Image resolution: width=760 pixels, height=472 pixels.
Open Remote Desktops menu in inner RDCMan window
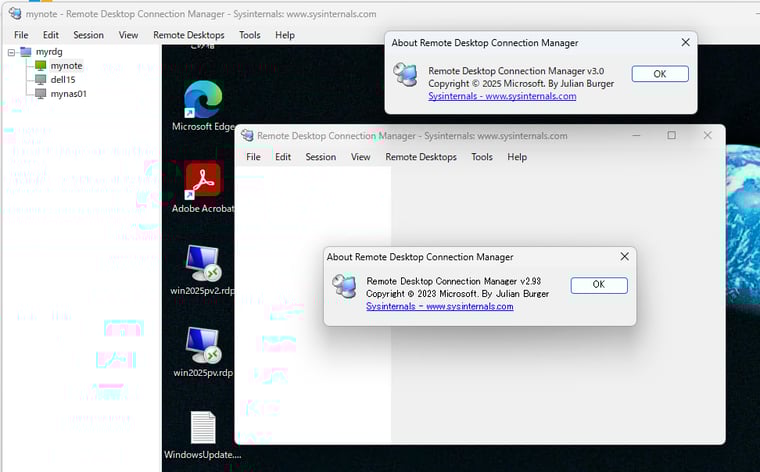pyautogui.click(x=421, y=157)
